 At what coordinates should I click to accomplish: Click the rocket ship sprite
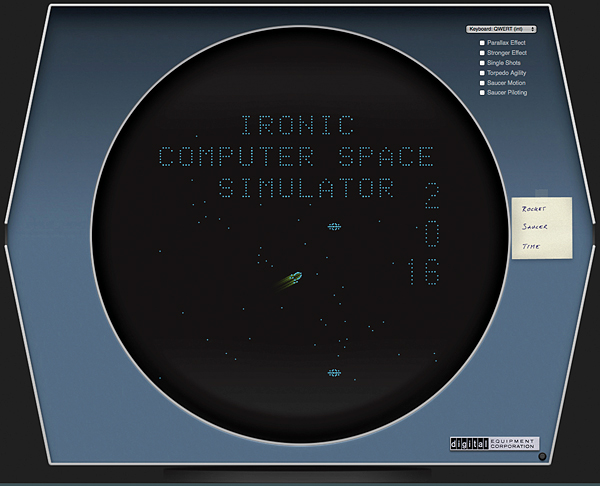point(296,276)
